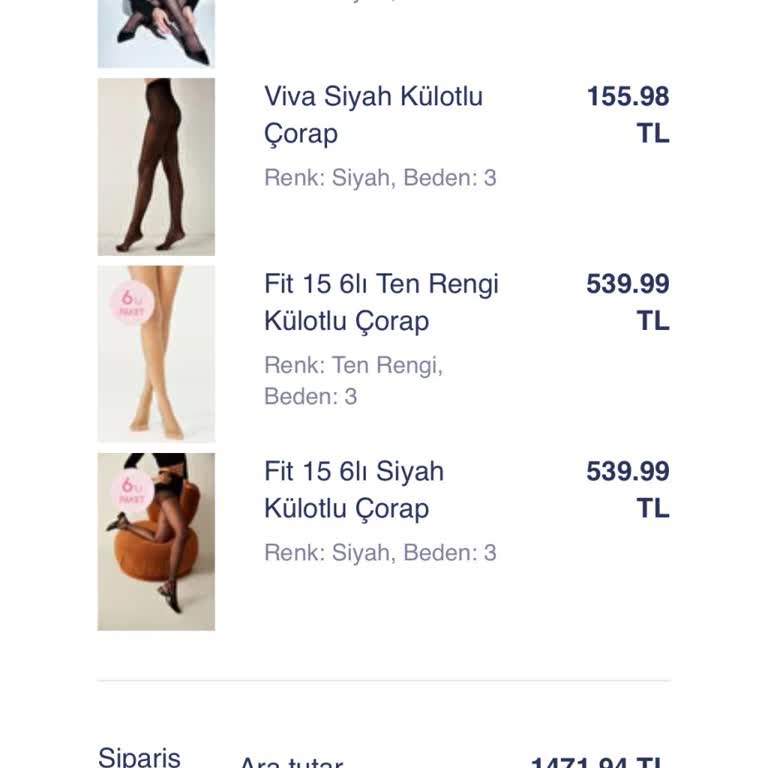Viewport: 768px width, 768px height.
Task: Click the 539.99 TL price for Fit 15 Siyah
Action: tap(628, 489)
